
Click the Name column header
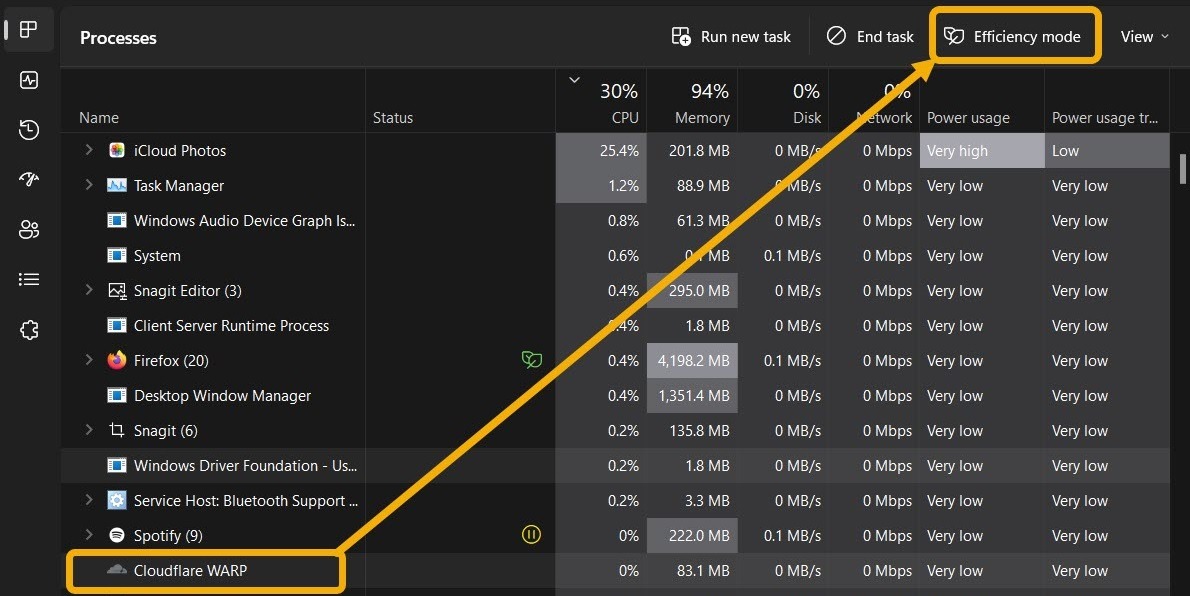pos(98,117)
